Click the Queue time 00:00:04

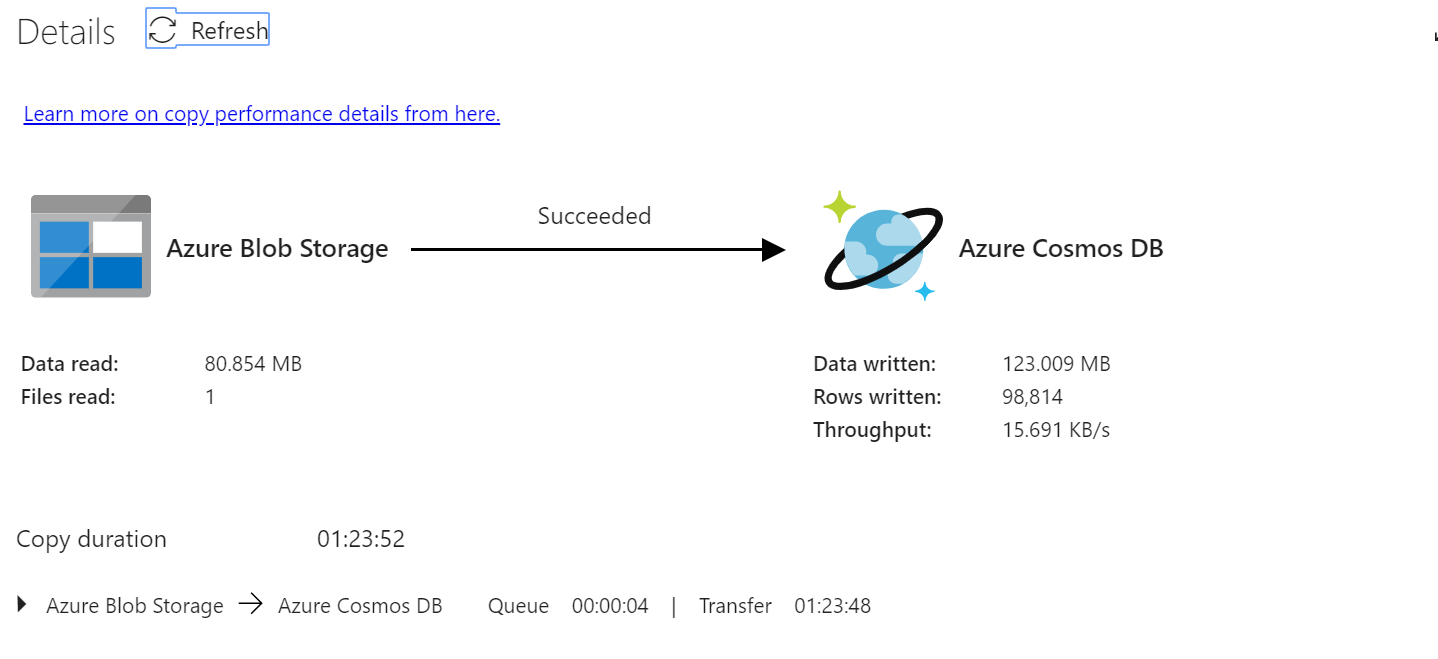[610, 605]
